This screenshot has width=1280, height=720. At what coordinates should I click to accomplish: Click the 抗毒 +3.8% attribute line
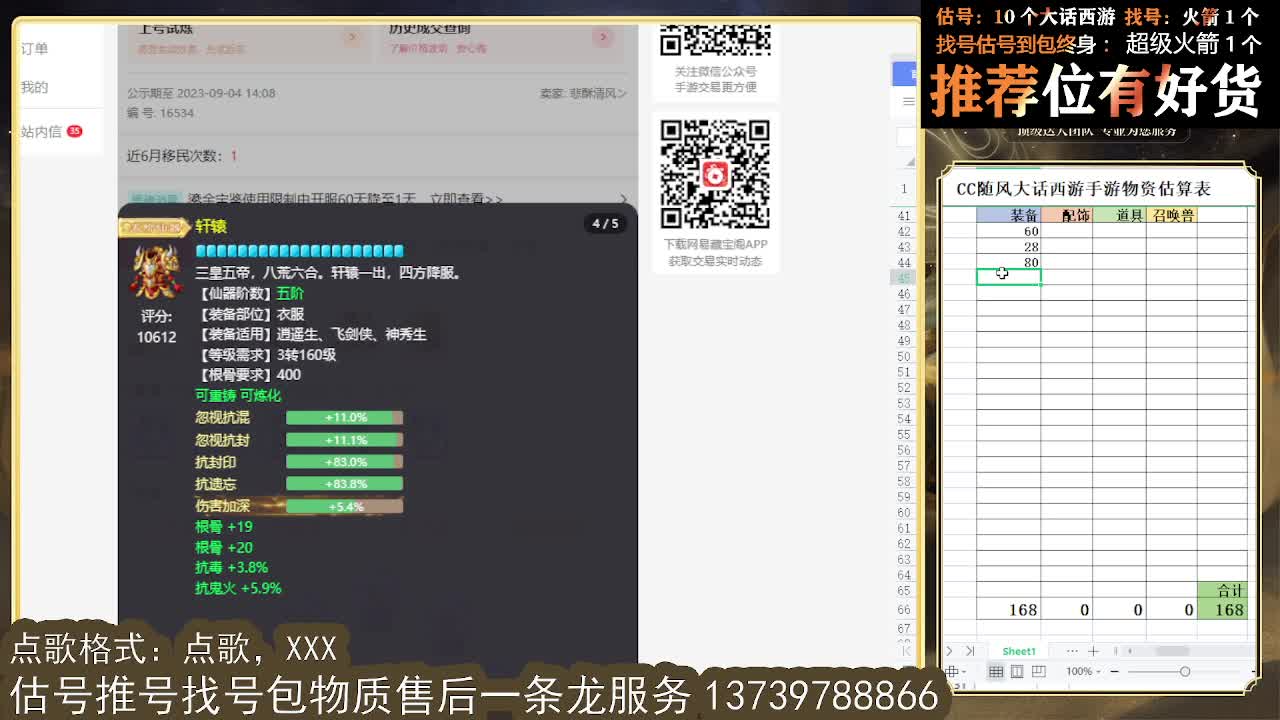[232, 567]
